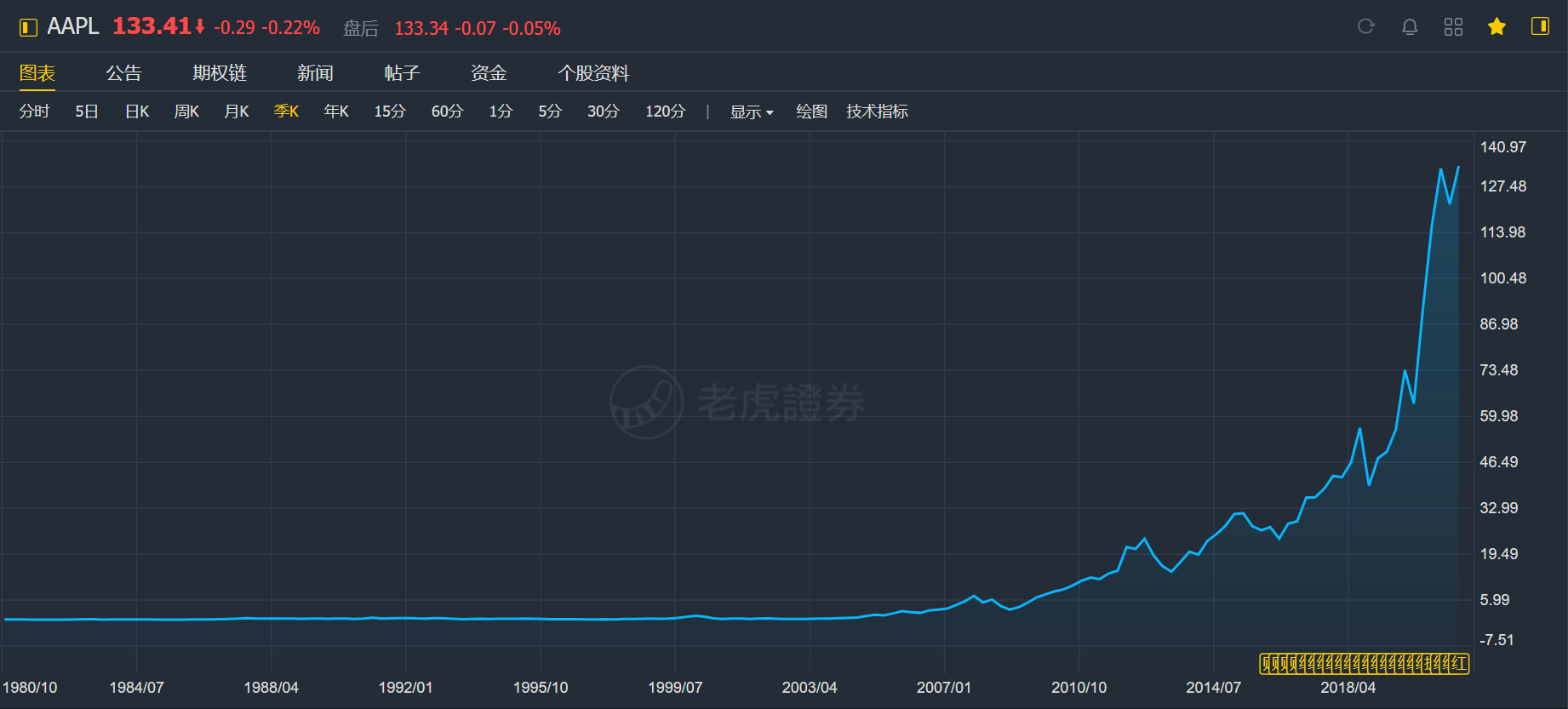Open the 绘图 drawing tools
Viewport: 1568px width, 709px height.
pos(811,111)
